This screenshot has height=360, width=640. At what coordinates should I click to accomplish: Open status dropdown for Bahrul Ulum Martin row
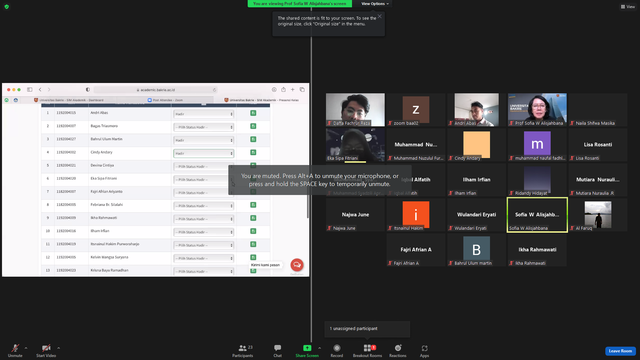tap(203, 140)
